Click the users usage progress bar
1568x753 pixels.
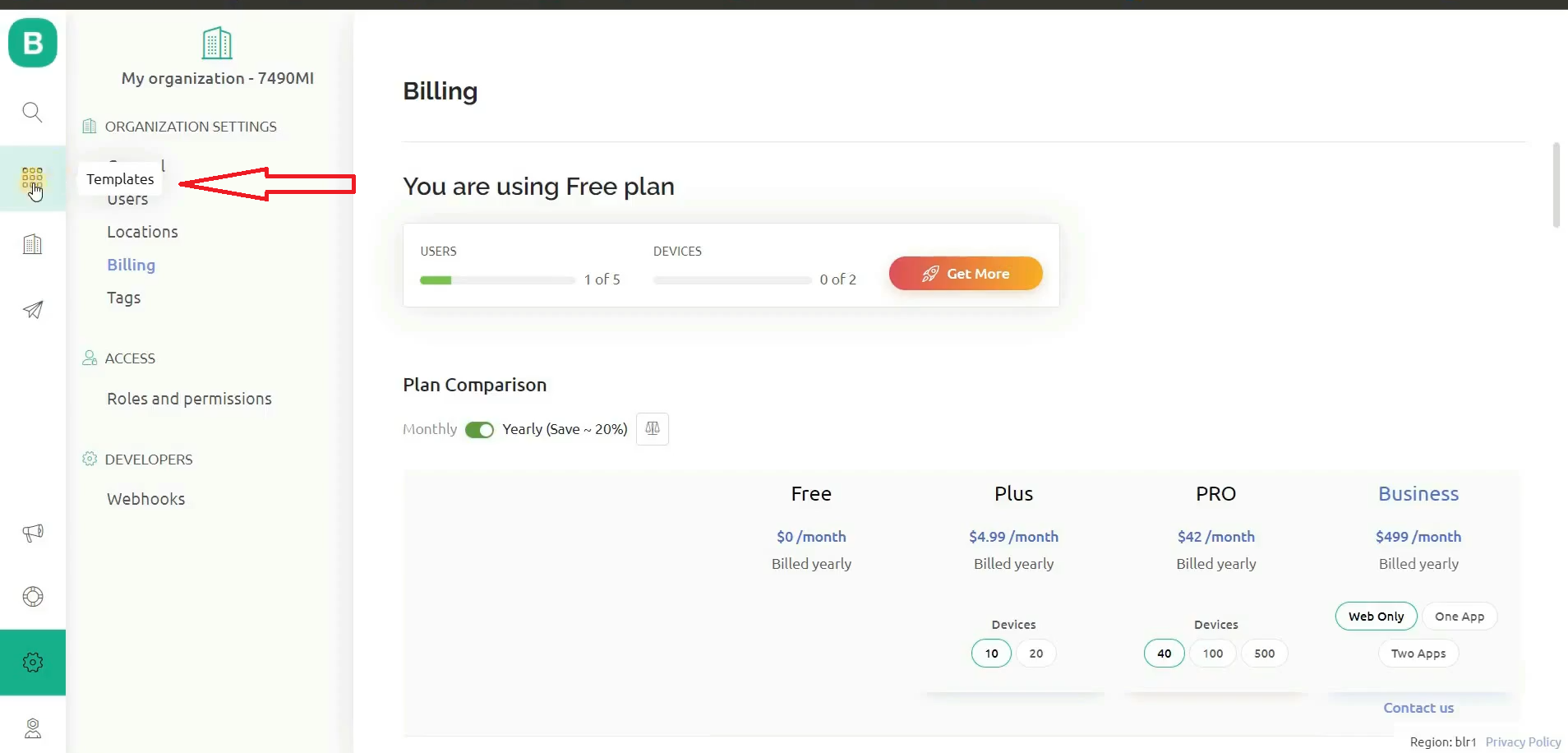(x=497, y=280)
